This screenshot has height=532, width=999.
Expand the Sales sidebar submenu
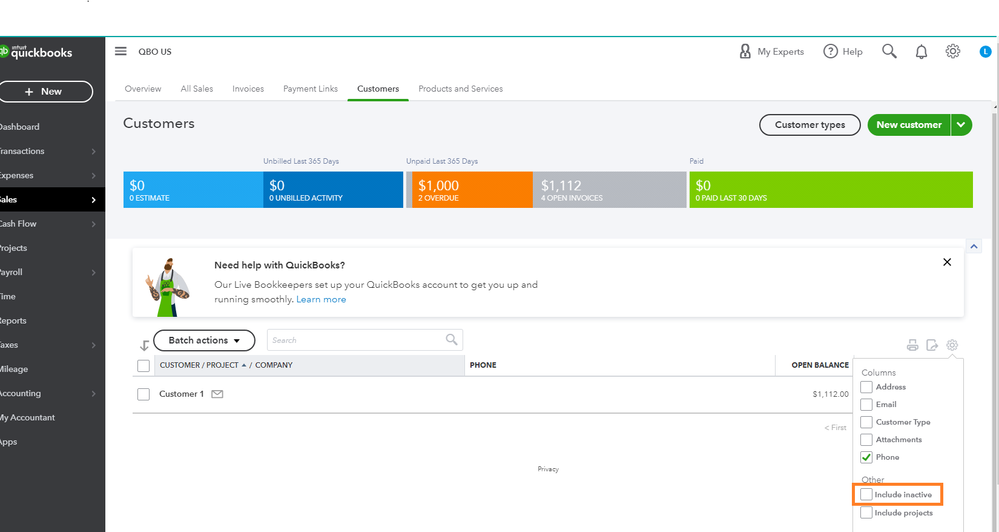(x=94, y=199)
